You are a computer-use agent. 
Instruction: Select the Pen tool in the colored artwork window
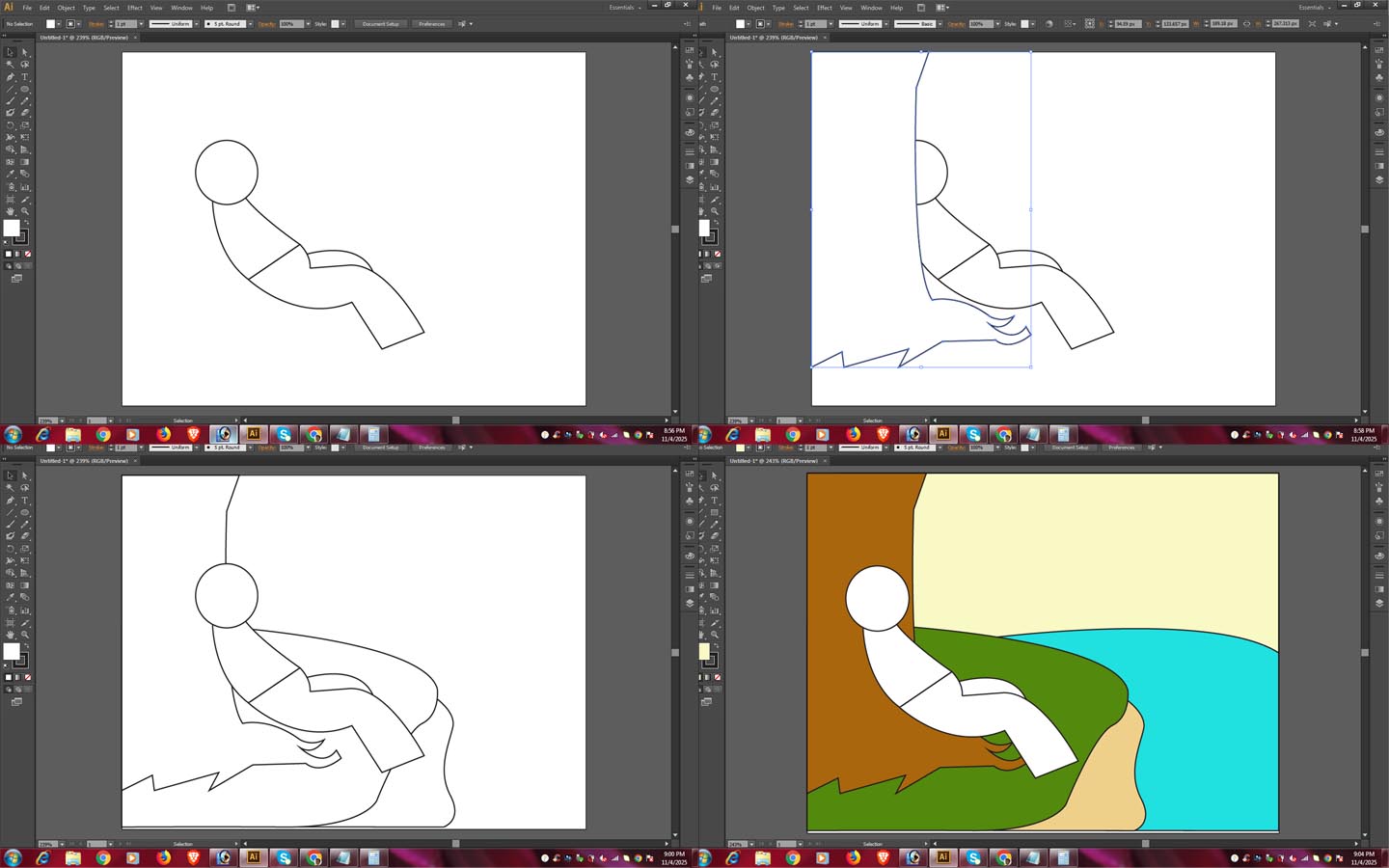pyautogui.click(x=701, y=501)
